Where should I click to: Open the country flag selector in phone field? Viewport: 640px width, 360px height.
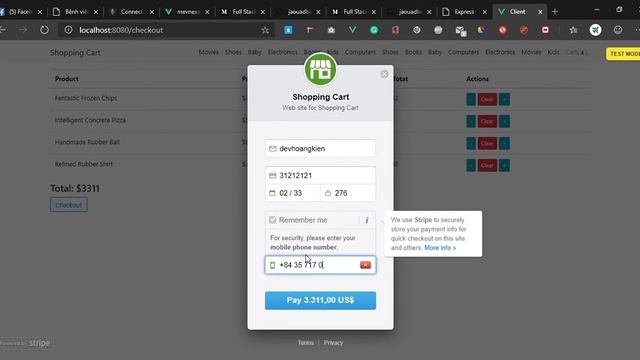pyautogui.click(x=365, y=265)
